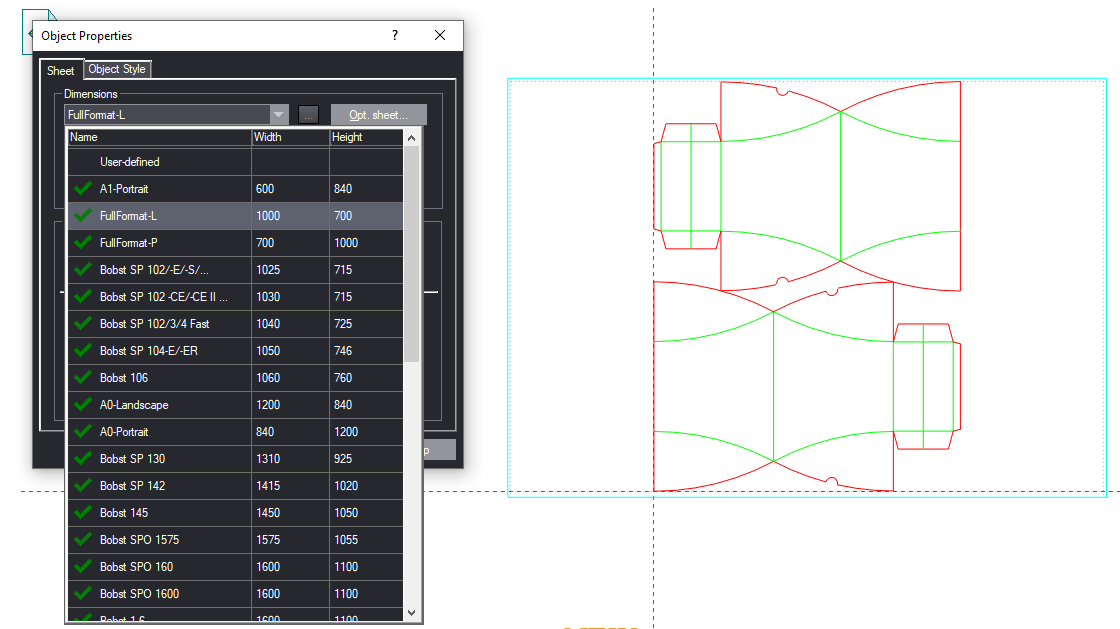The height and width of the screenshot is (629, 1120).
Task: Open the Sheet tab
Action: (61, 70)
